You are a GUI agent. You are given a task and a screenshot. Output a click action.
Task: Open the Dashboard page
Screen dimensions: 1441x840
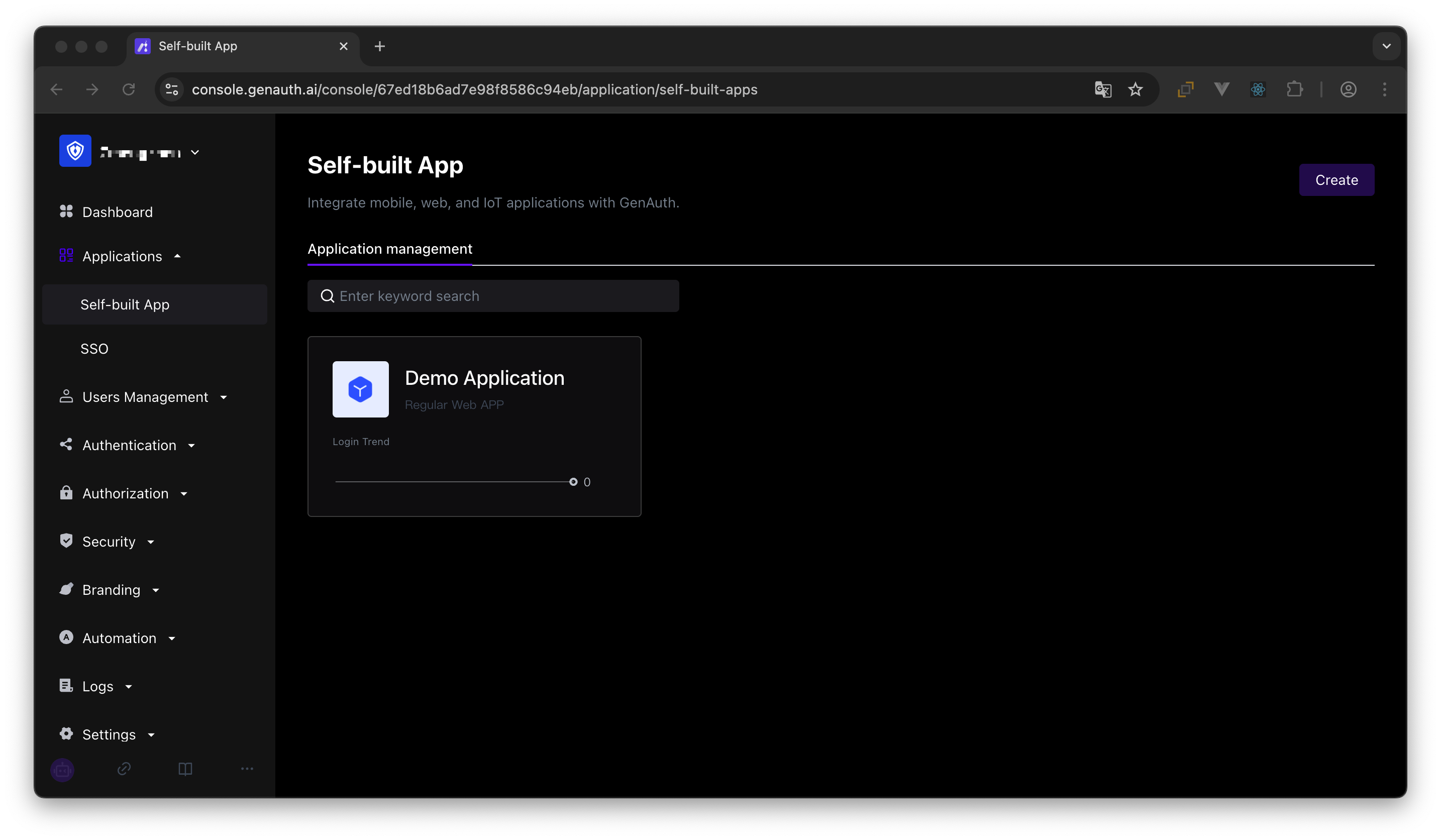(x=117, y=212)
